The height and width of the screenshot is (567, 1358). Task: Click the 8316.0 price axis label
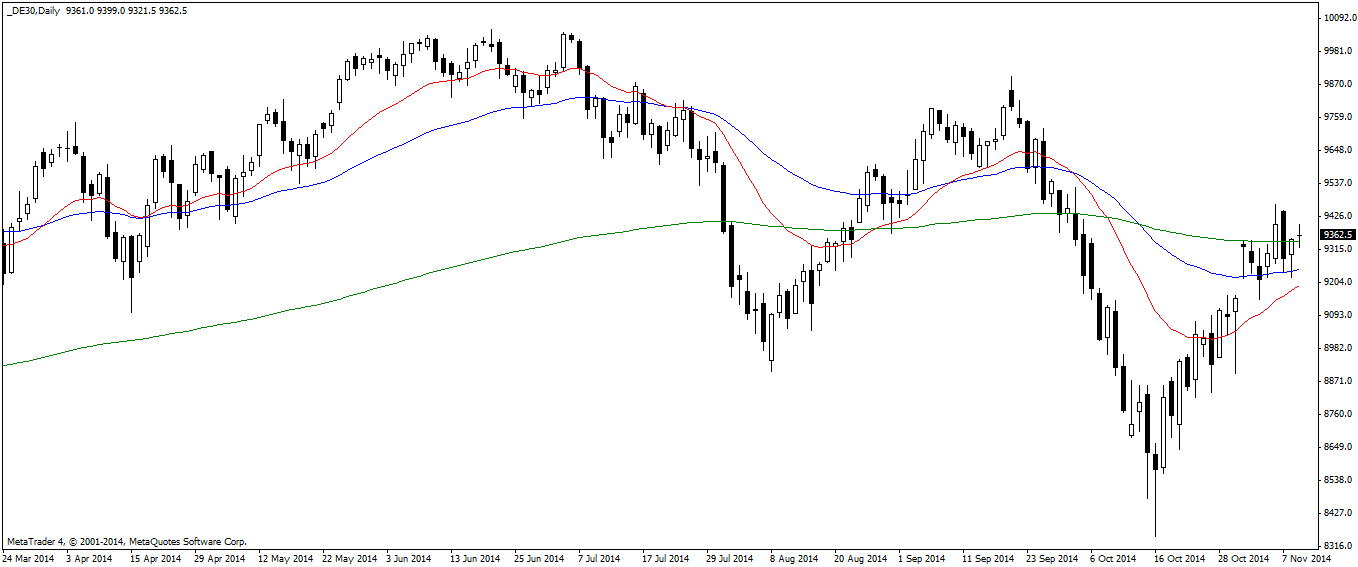[1337, 546]
